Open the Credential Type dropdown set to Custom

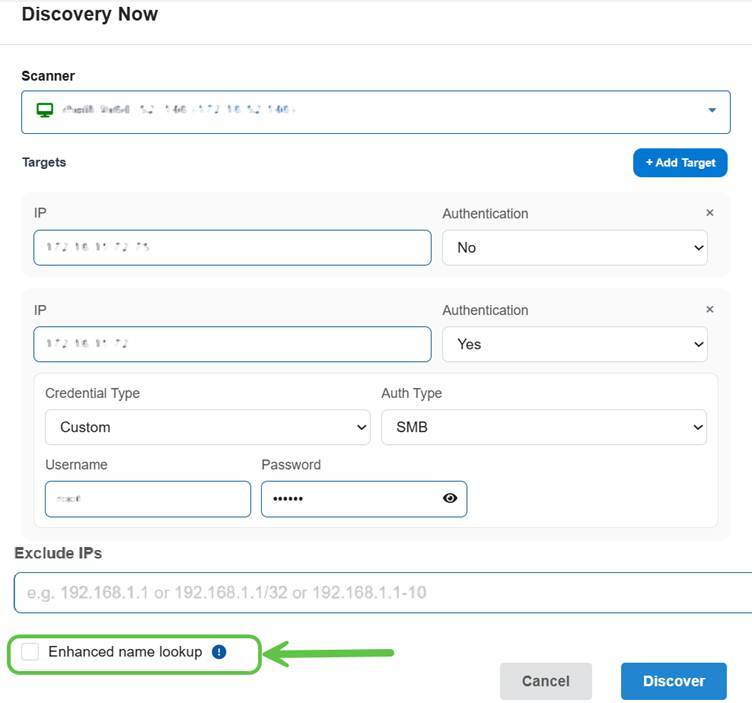point(207,427)
